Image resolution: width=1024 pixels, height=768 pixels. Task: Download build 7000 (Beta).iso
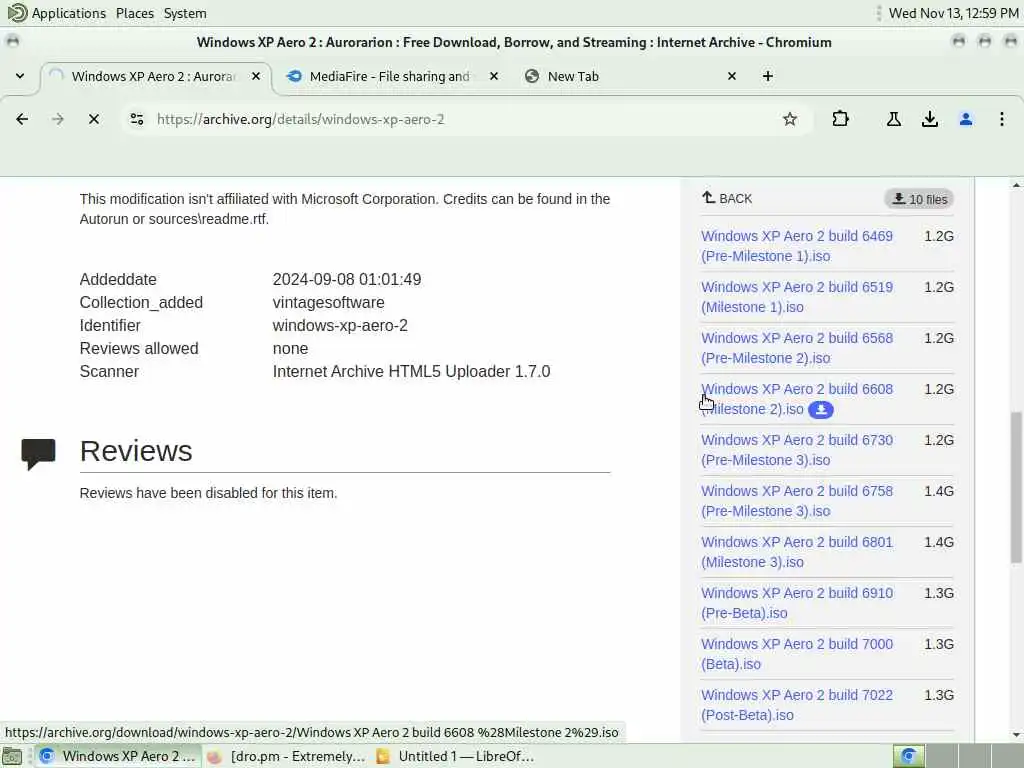point(797,654)
